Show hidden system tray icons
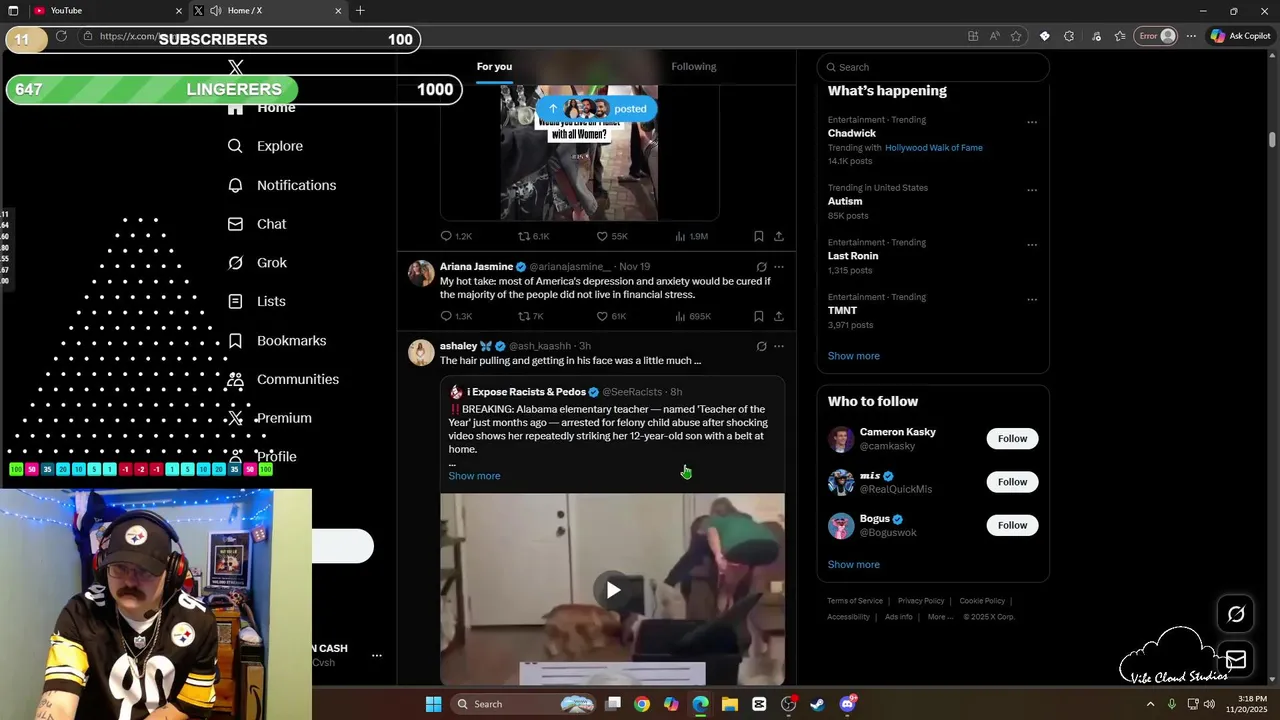The image size is (1280, 720). (x=1150, y=704)
